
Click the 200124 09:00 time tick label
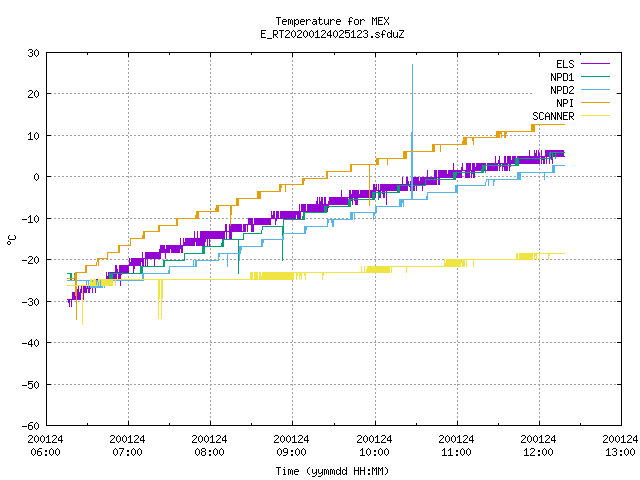[x=291, y=446]
